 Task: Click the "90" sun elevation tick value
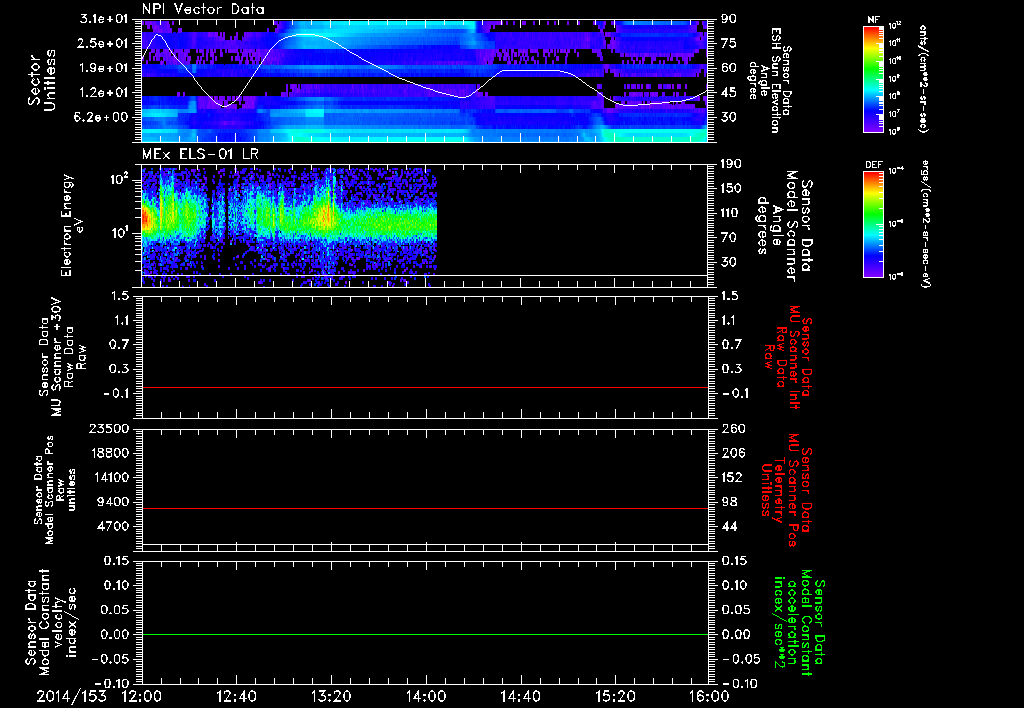[729, 19]
